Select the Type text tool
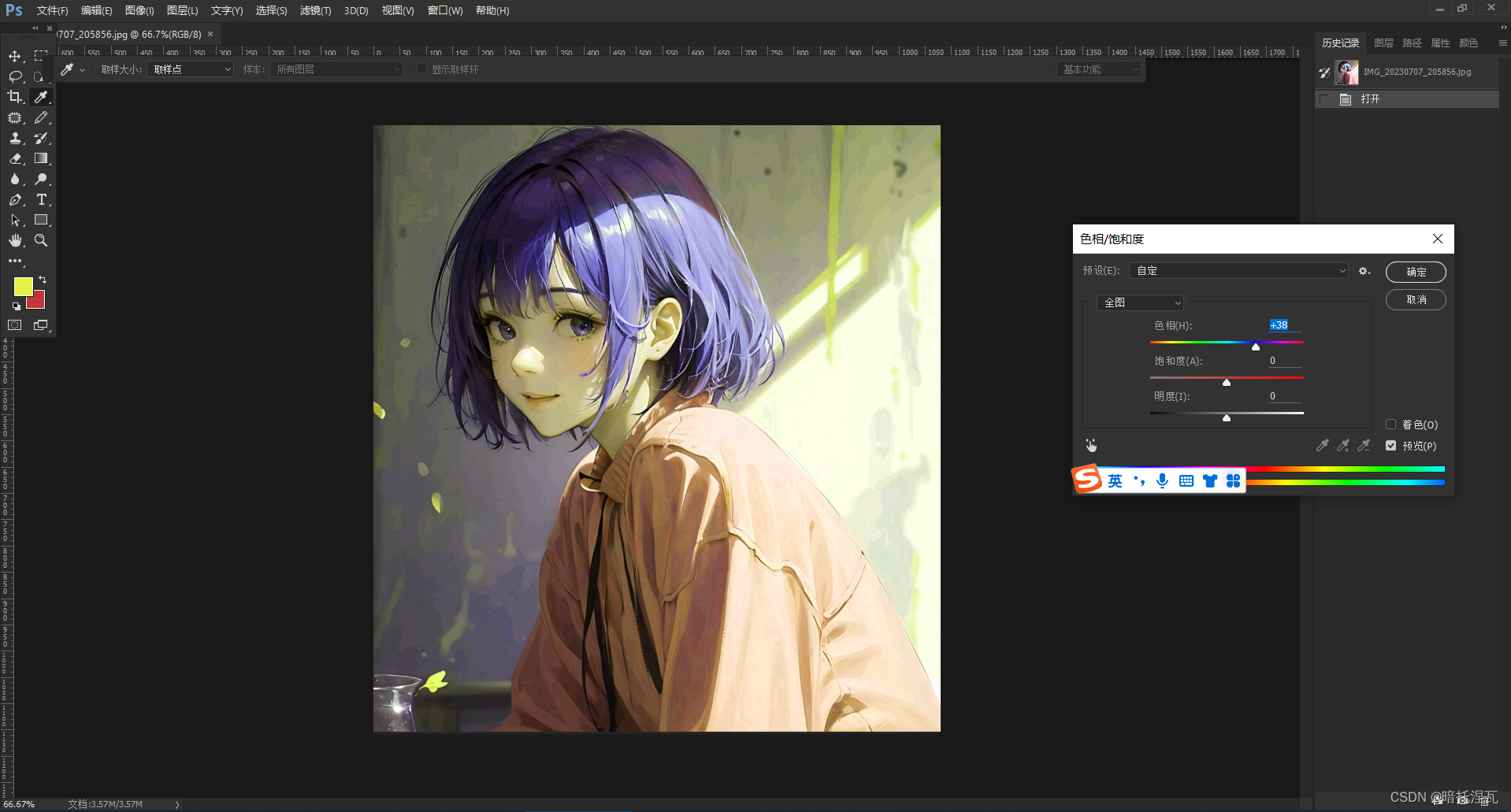 coord(41,199)
